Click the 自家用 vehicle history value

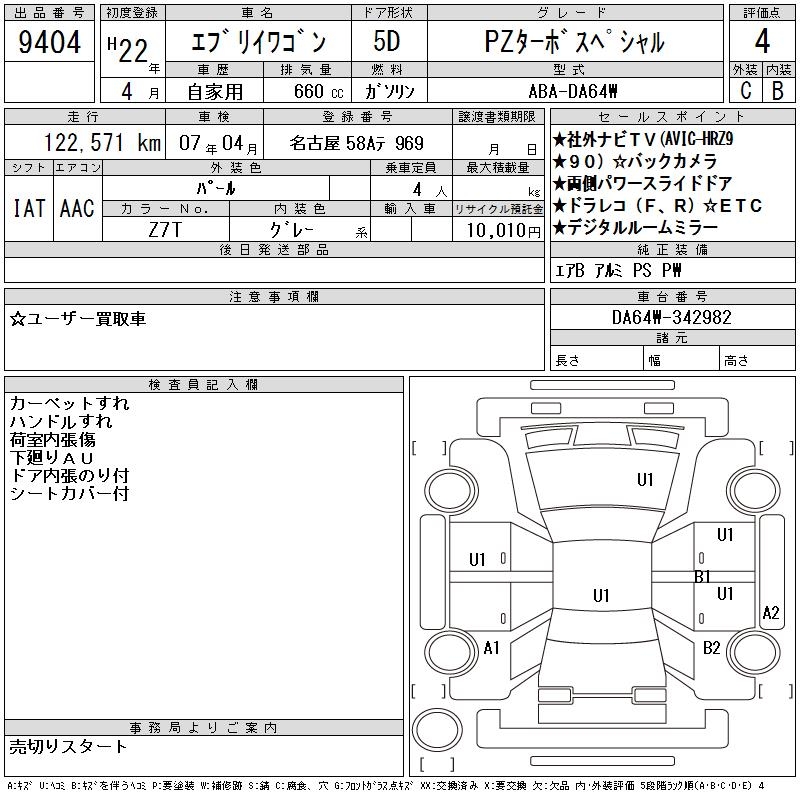click(215, 91)
